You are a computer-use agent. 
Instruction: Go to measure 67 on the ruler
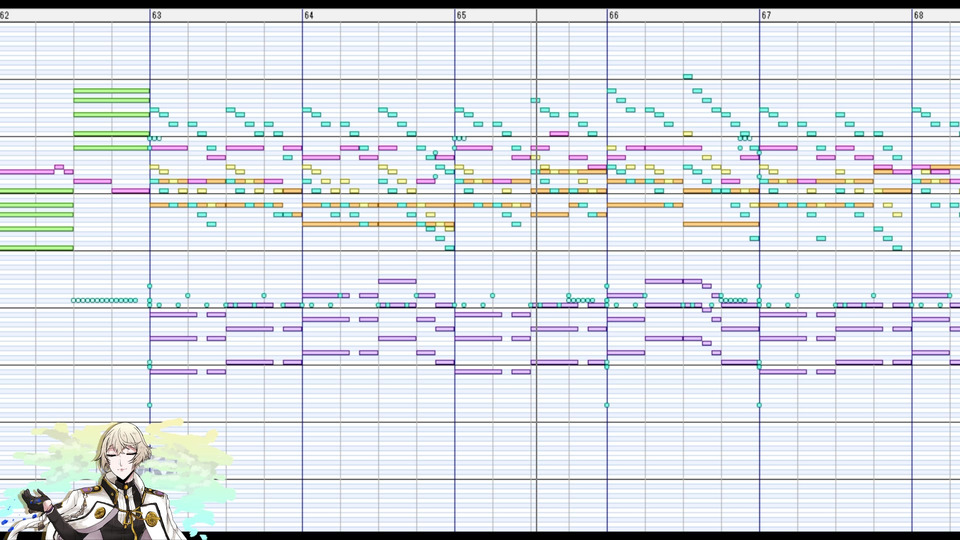(766, 15)
